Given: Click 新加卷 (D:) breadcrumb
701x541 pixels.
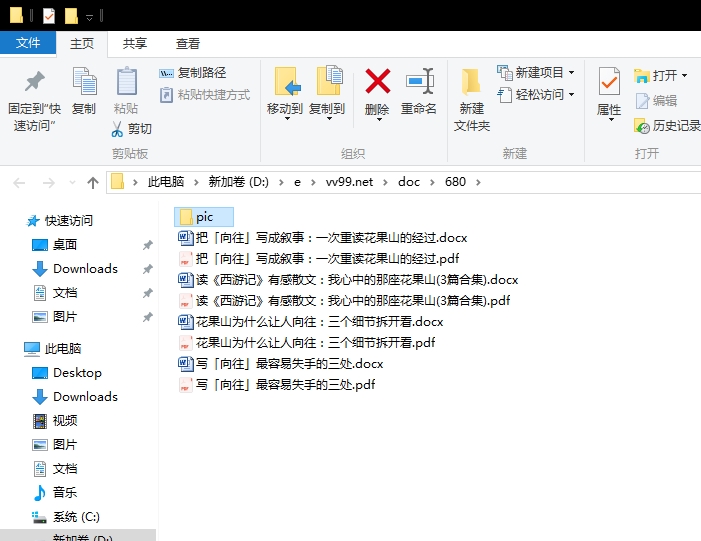Looking at the screenshot, I should pyautogui.click(x=238, y=182).
